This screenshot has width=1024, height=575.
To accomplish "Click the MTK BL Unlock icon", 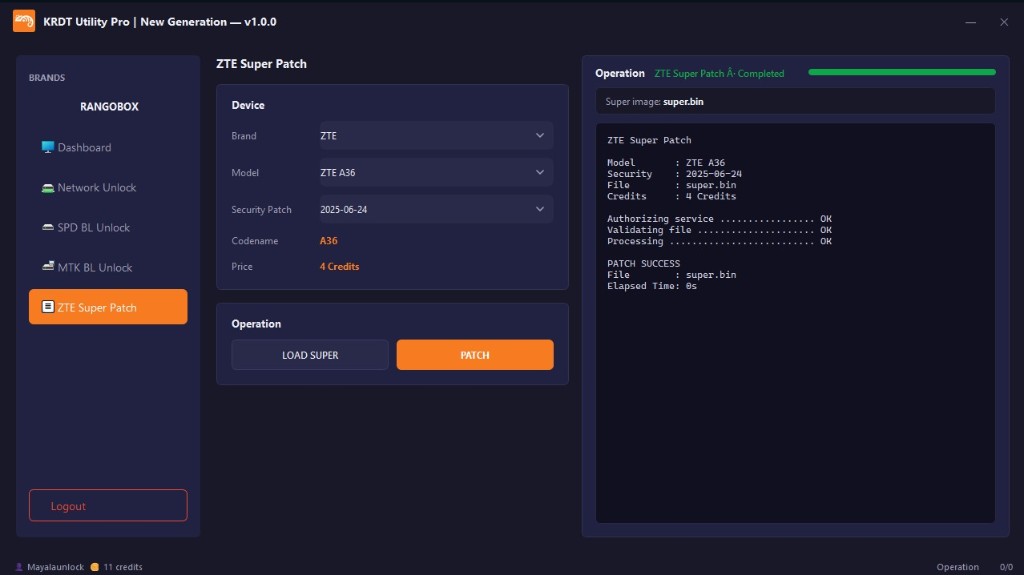I will [x=48, y=267].
